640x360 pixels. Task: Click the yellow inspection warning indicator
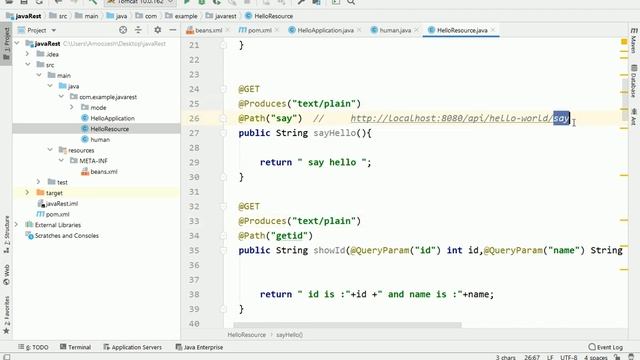pos(624,42)
